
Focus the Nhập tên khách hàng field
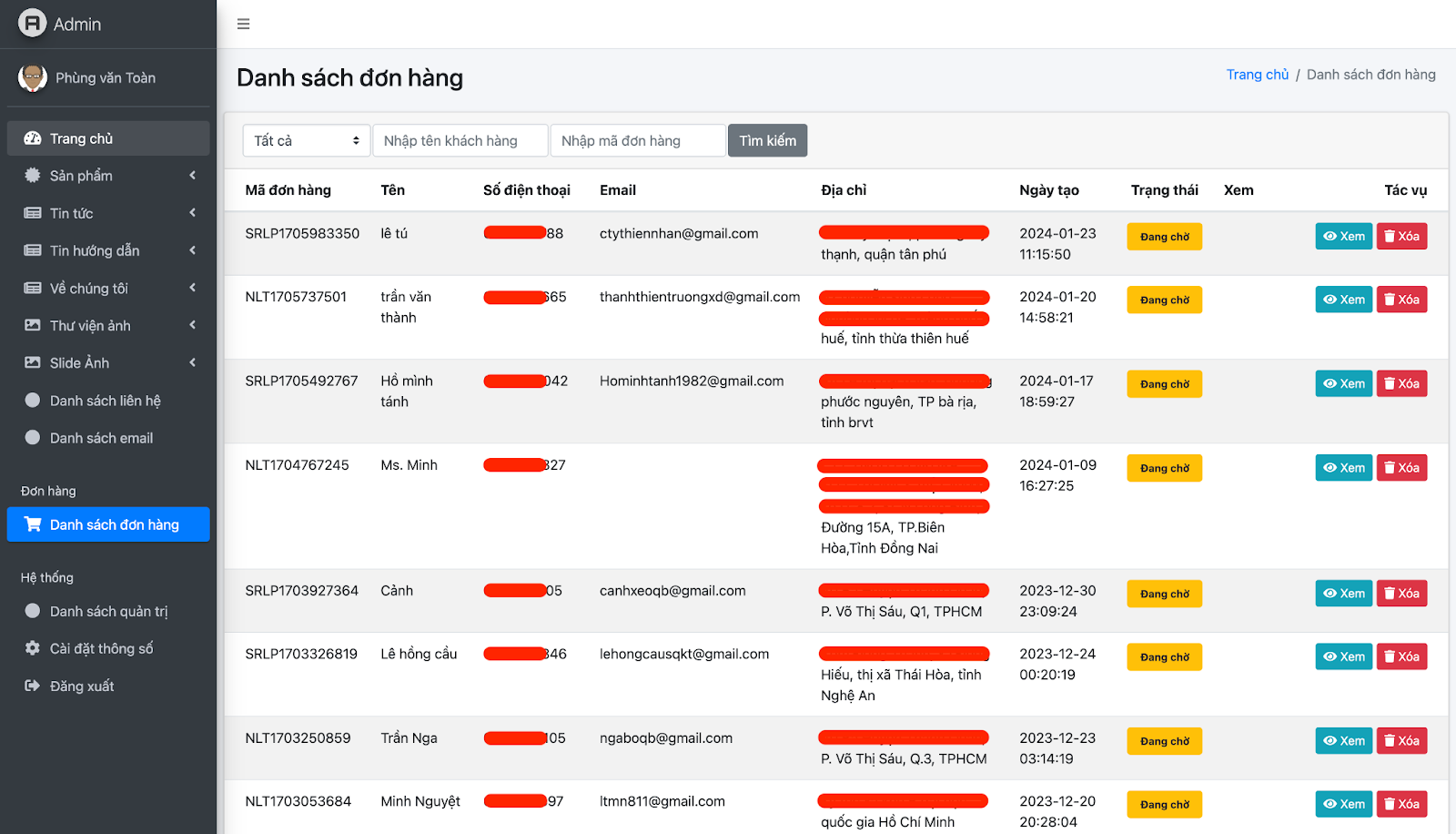pyautogui.click(x=460, y=141)
